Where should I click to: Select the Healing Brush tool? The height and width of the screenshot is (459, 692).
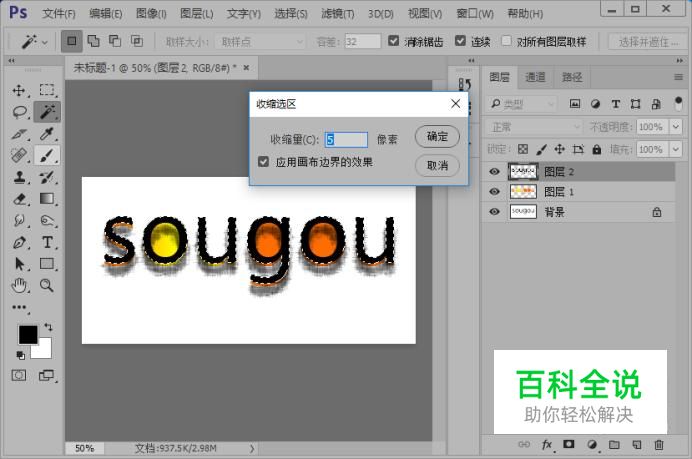point(19,155)
